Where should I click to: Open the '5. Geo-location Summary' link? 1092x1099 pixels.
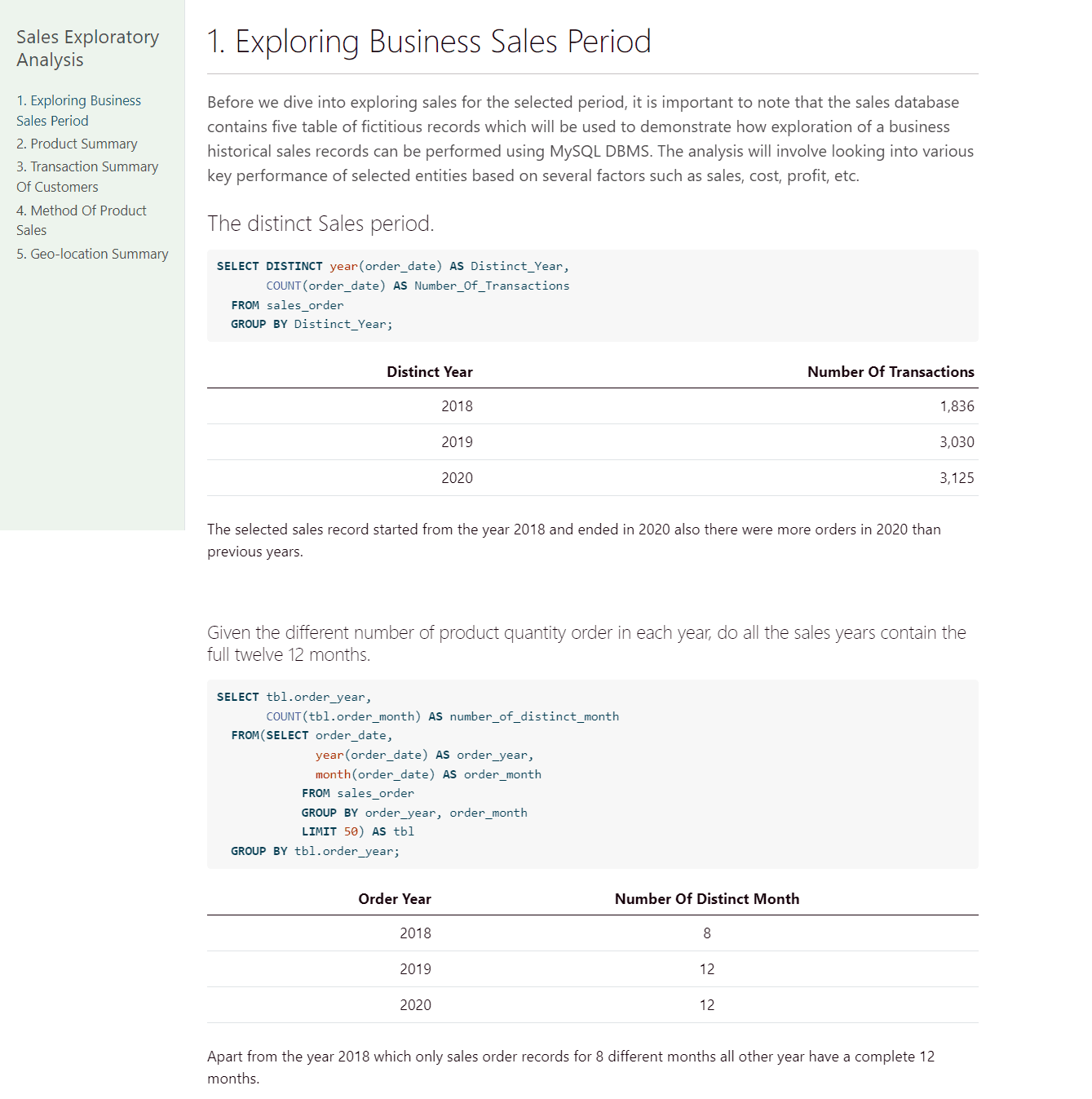point(92,254)
